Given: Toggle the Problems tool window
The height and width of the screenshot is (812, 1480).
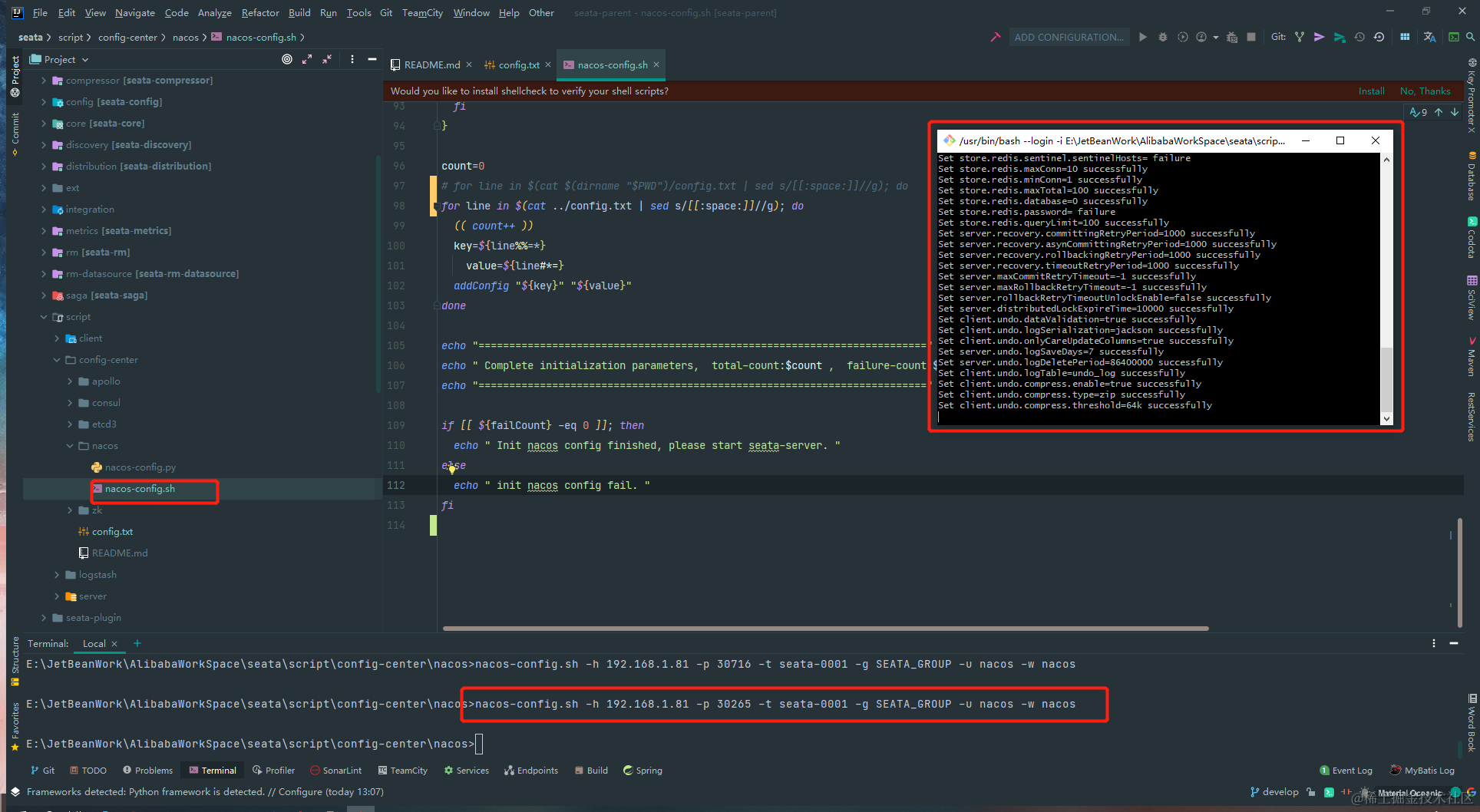Looking at the screenshot, I should [x=147, y=771].
